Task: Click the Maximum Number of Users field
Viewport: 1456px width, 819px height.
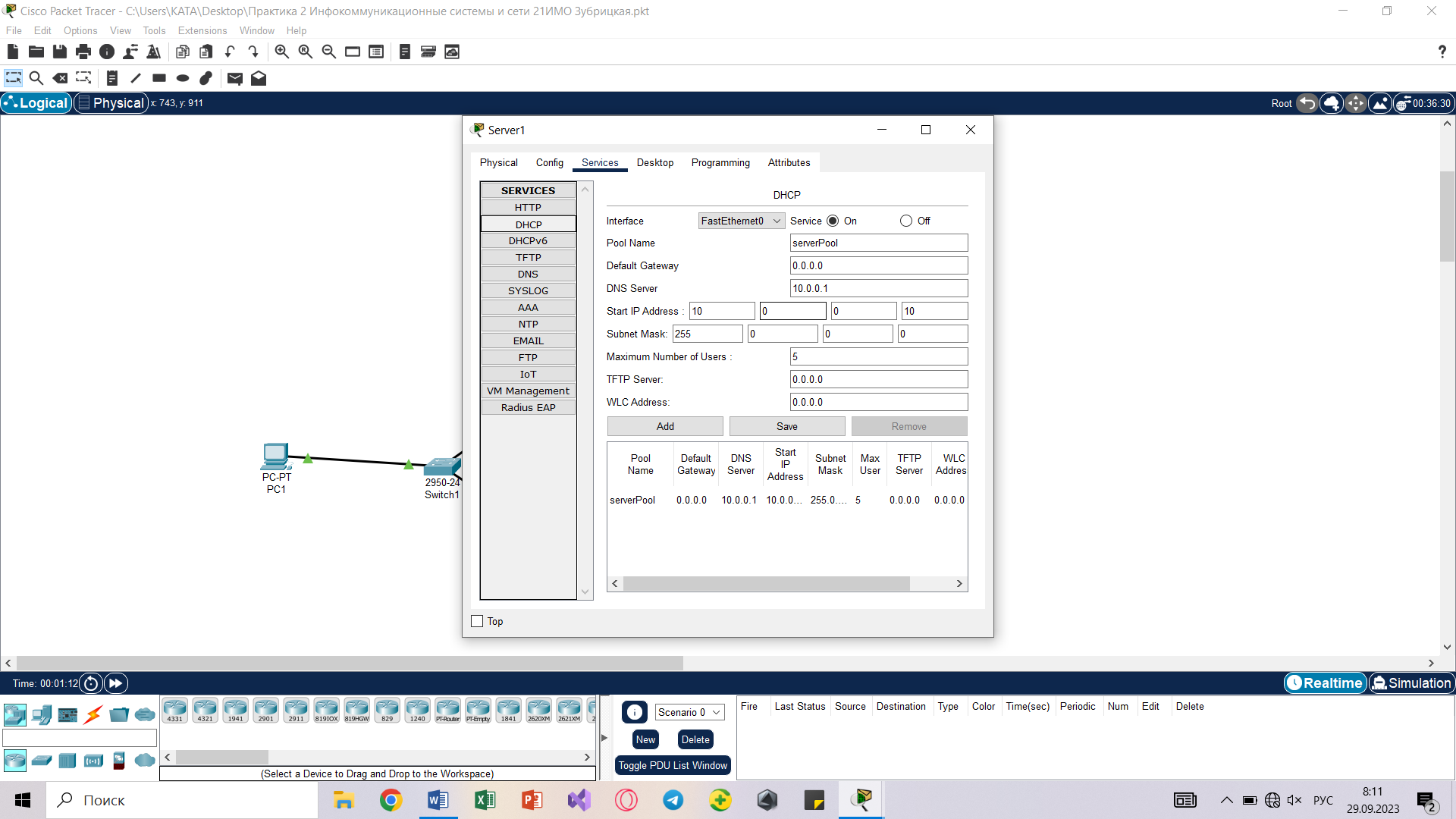Action: 879,356
